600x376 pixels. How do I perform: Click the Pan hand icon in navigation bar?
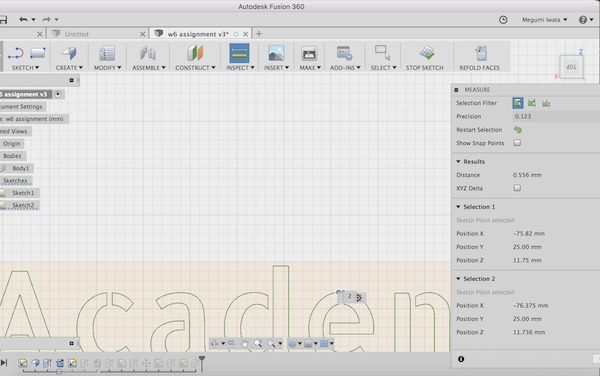point(245,343)
